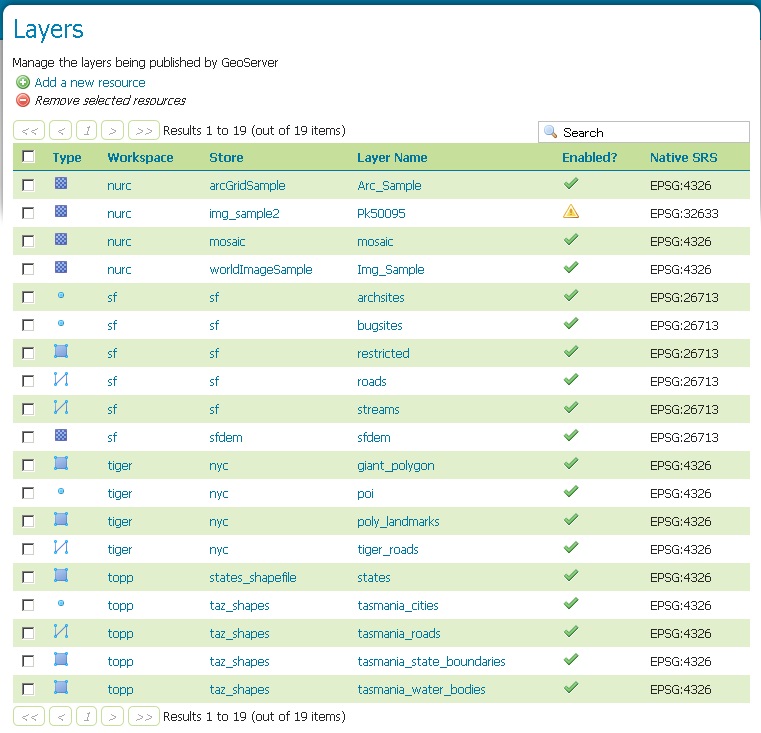Jump to last page with bottom >> button
The image size is (761, 733).
[x=144, y=717]
